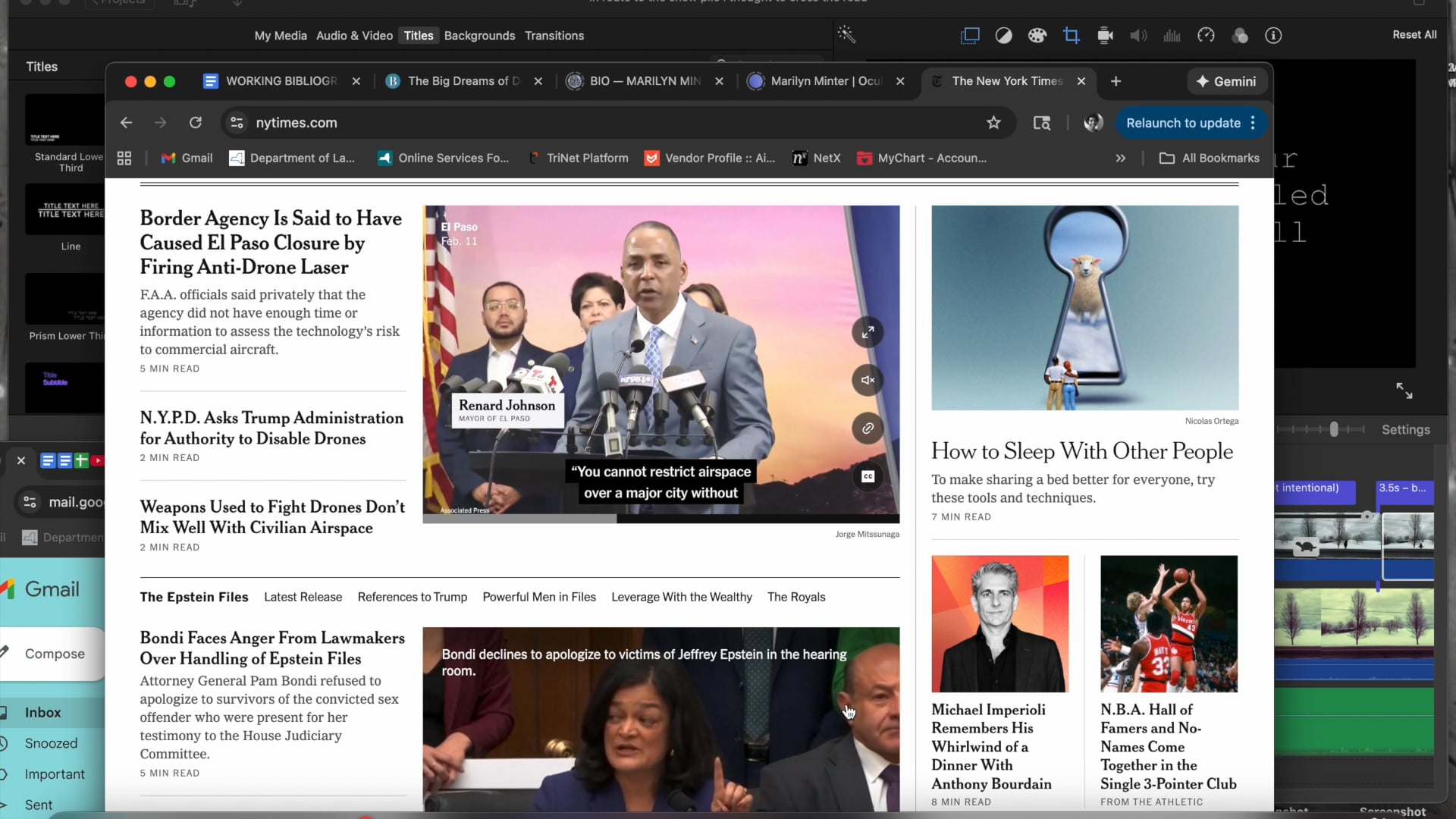
Task: Adjust the timeline zoom slider near Settings
Action: click(1334, 429)
